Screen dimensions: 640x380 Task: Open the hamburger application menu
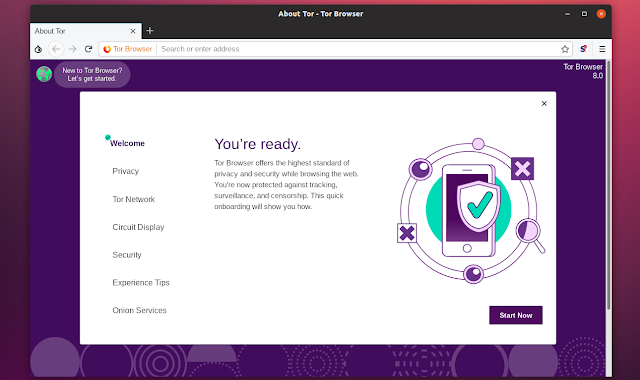click(602, 49)
